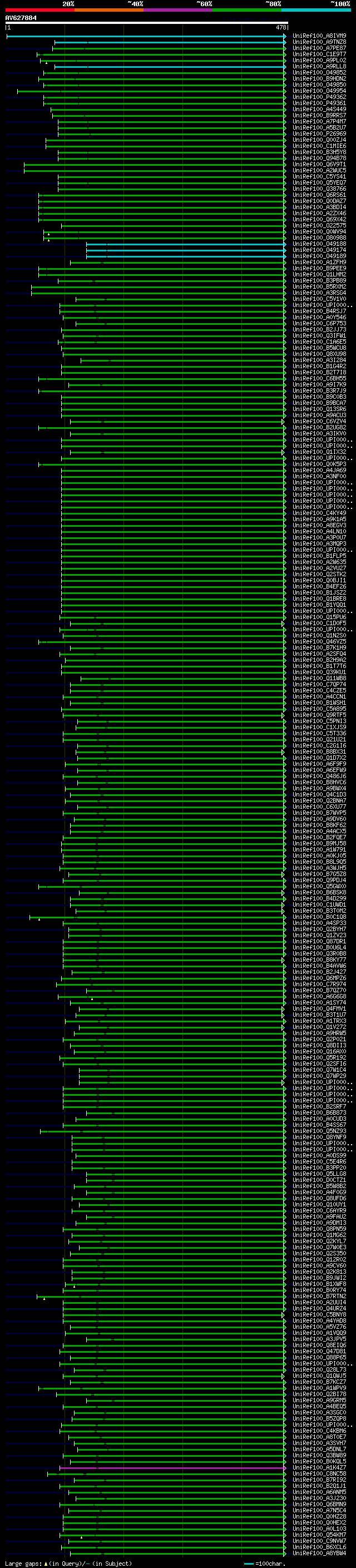Click the hit label UniRef100_B8BX31
This screenshot has height=1568, width=356.
[x=319, y=752]
